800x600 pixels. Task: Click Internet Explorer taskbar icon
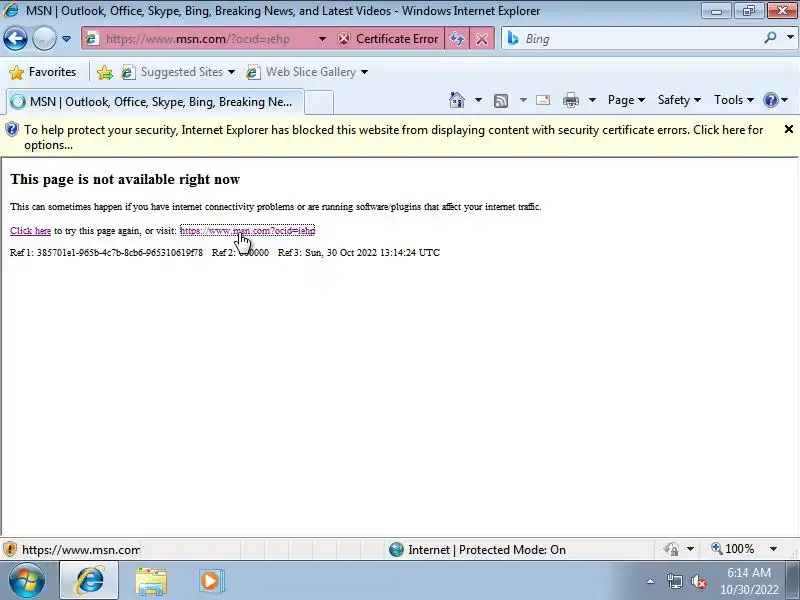pos(89,580)
